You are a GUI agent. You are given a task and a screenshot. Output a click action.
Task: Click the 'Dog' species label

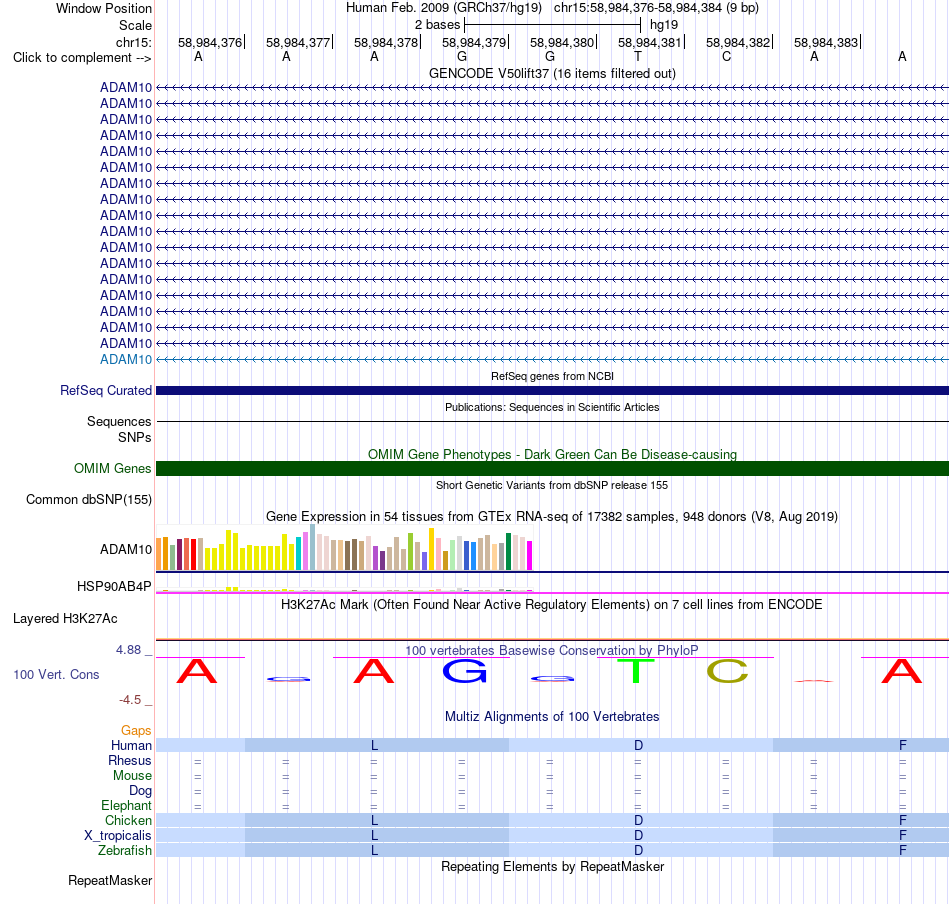coord(140,791)
